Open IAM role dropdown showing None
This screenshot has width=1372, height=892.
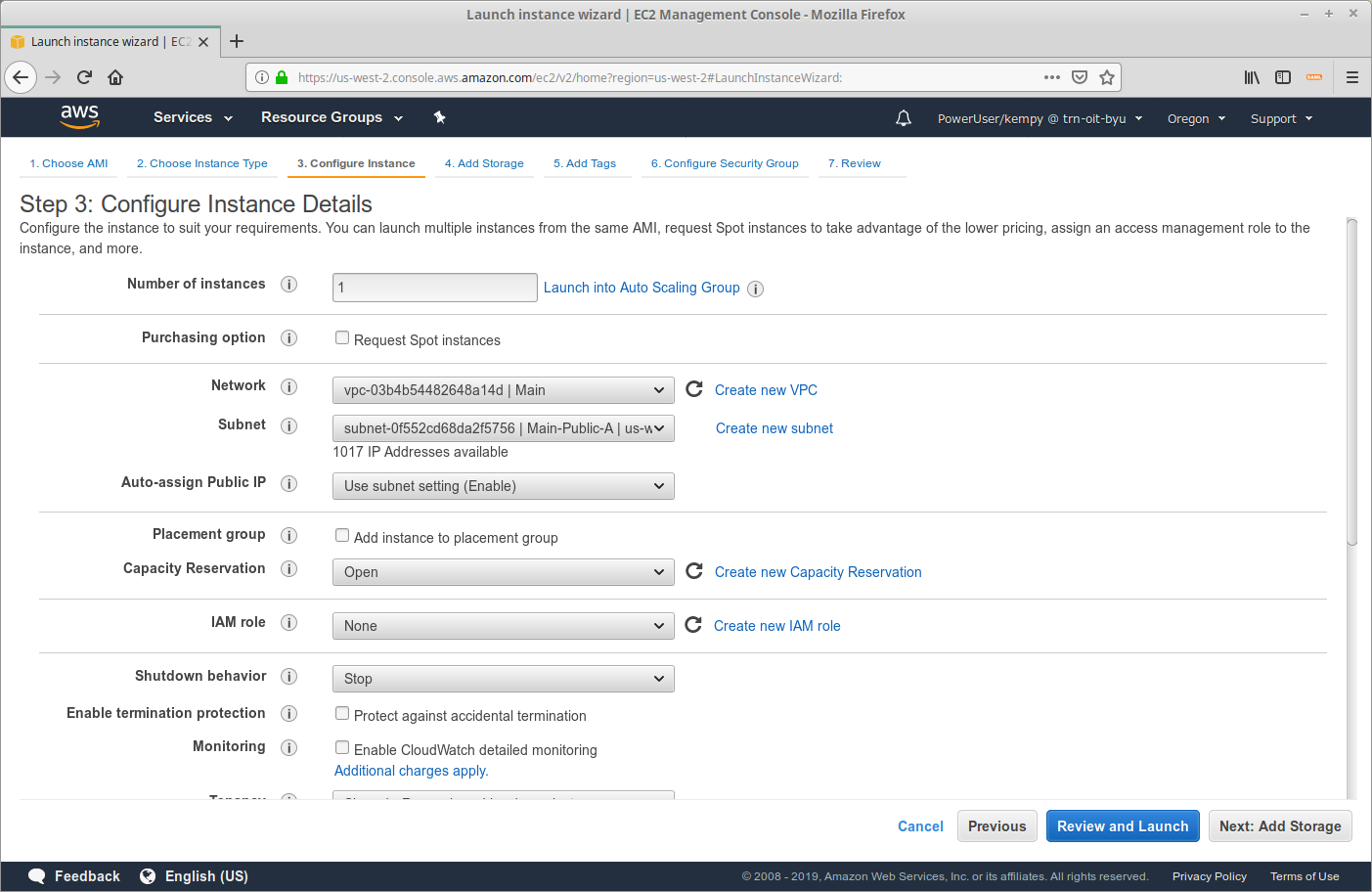(504, 626)
